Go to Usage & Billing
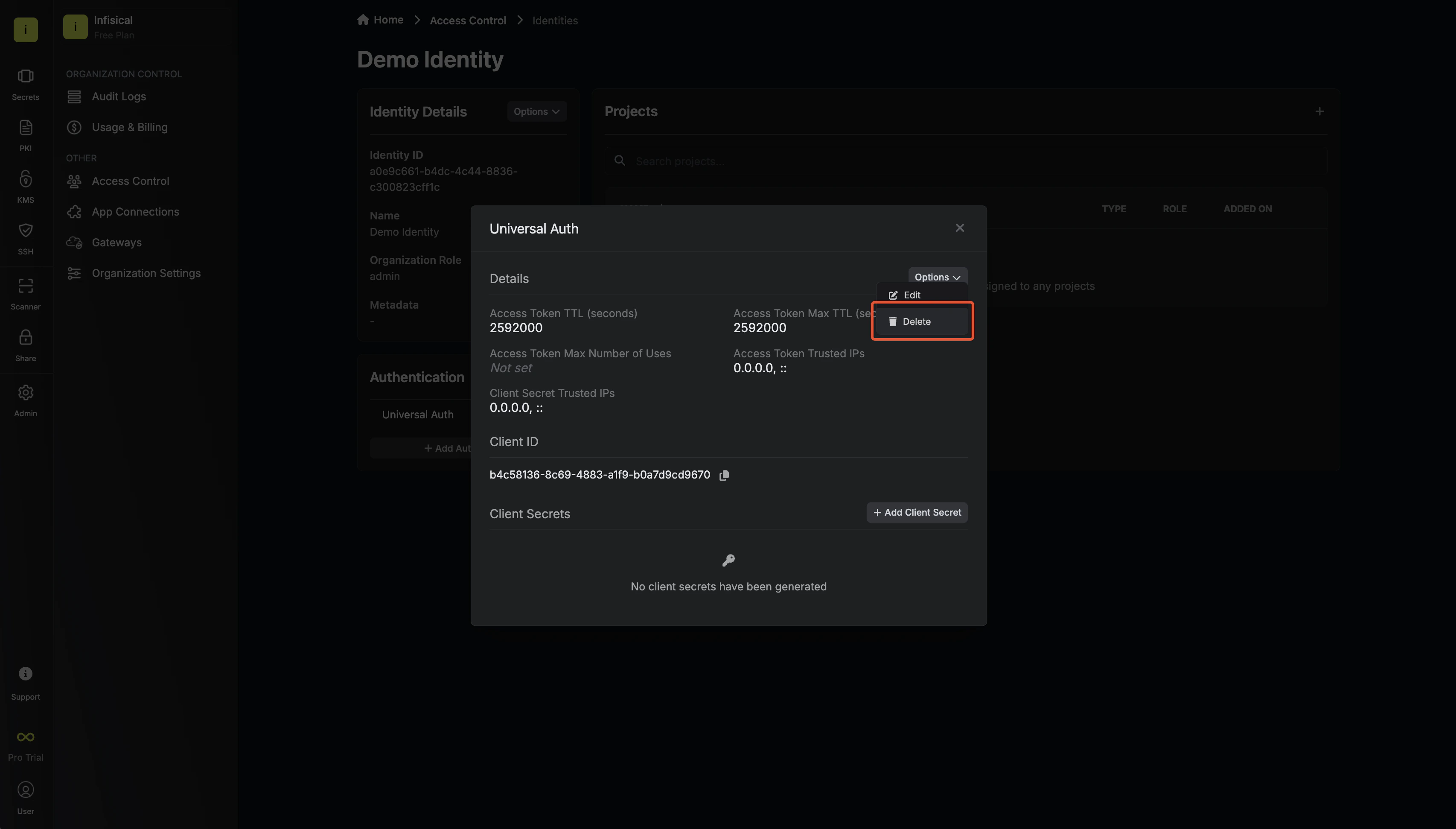Image resolution: width=1456 pixels, height=829 pixels. pos(130,128)
